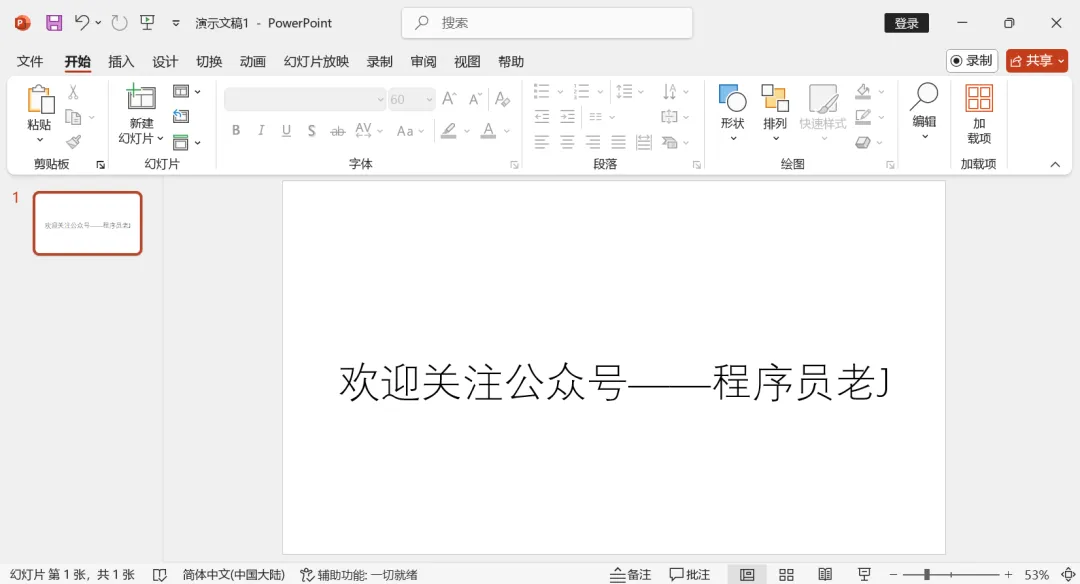Align text right

click(592, 143)
